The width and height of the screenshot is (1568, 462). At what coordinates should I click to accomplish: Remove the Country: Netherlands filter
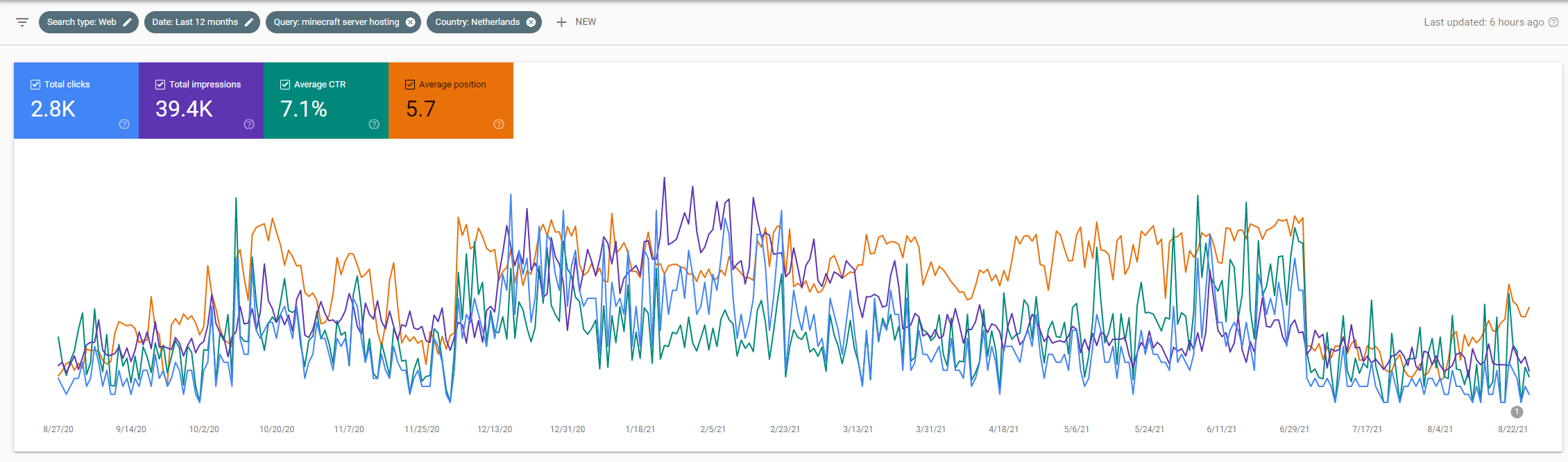pyautogui.click(x=531, y=22)
